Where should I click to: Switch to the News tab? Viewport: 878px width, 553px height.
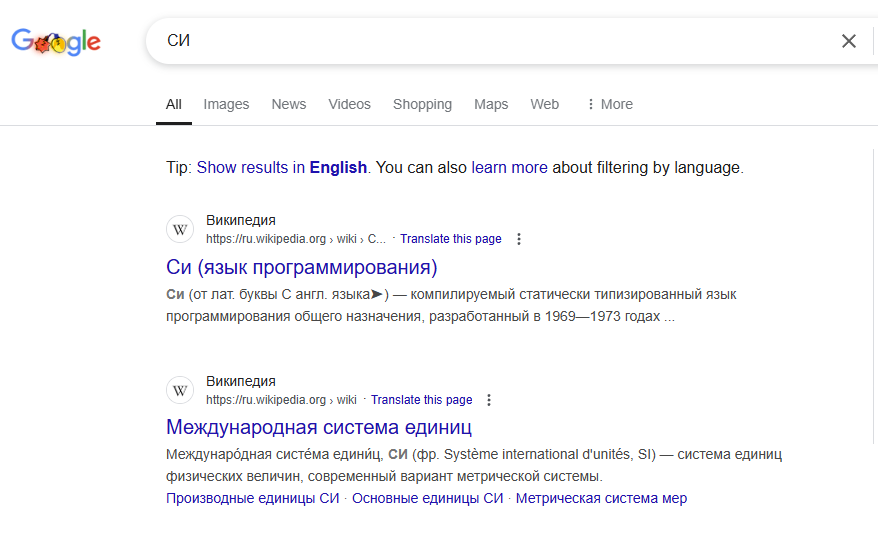[x=289, y=104]
